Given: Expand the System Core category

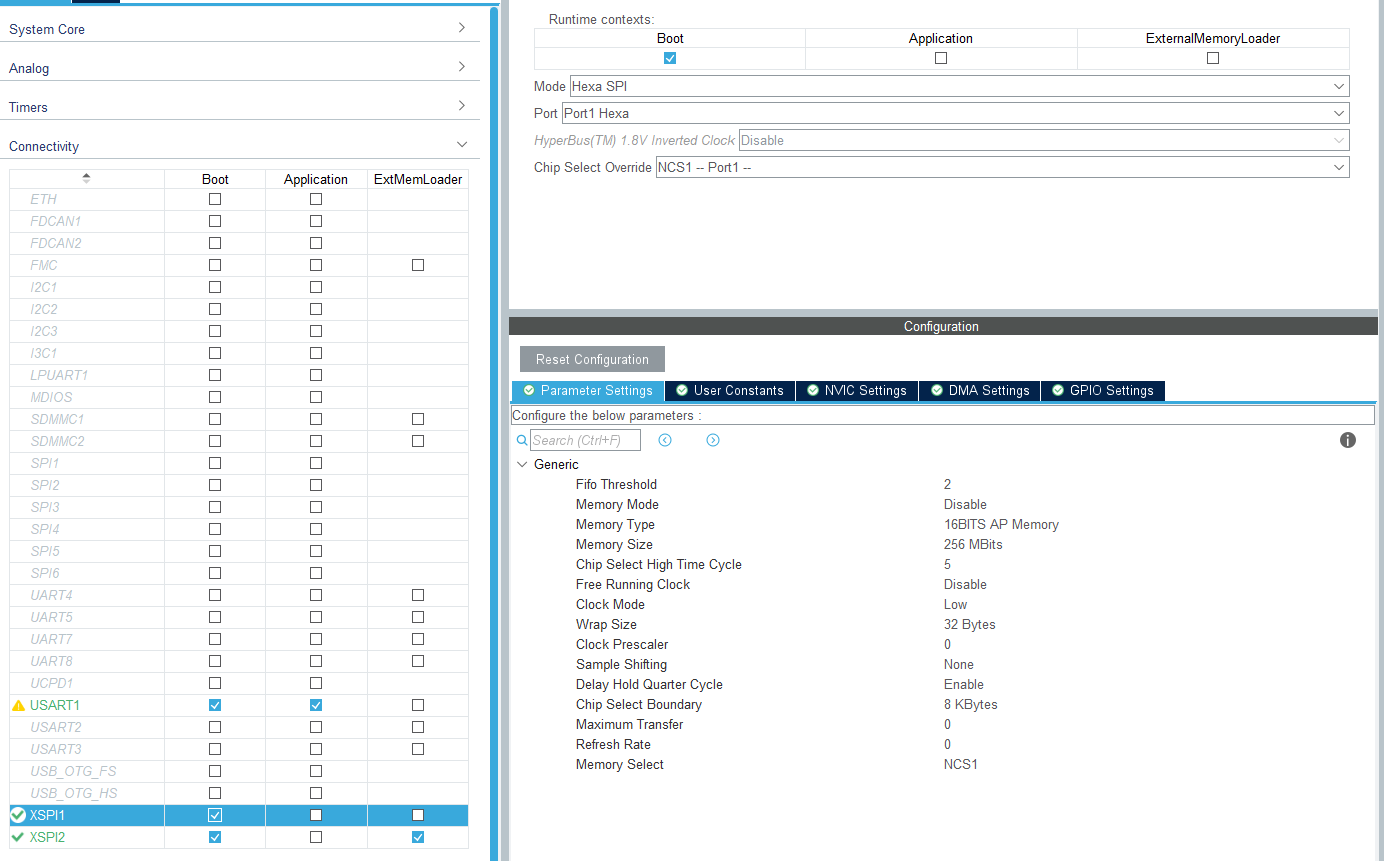Looking at the screenshot, I should (x=238, y=29).
